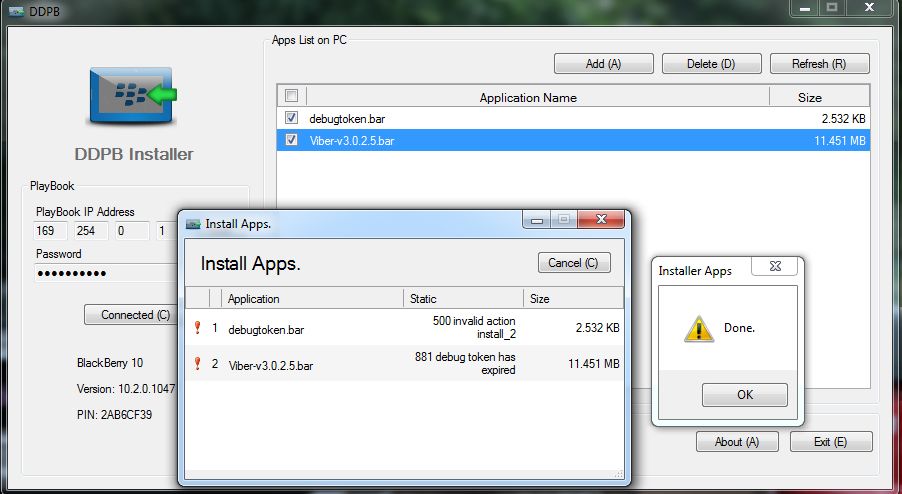Click the DDPB title bar app icon
The width and height of the screenshot is (902, 494).
click(x=17, y=11)
